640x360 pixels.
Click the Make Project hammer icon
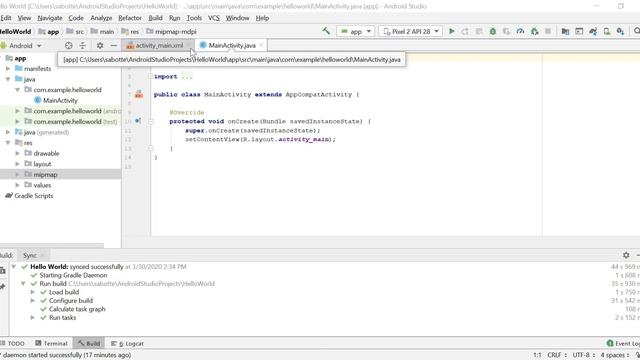pos(326,31)
